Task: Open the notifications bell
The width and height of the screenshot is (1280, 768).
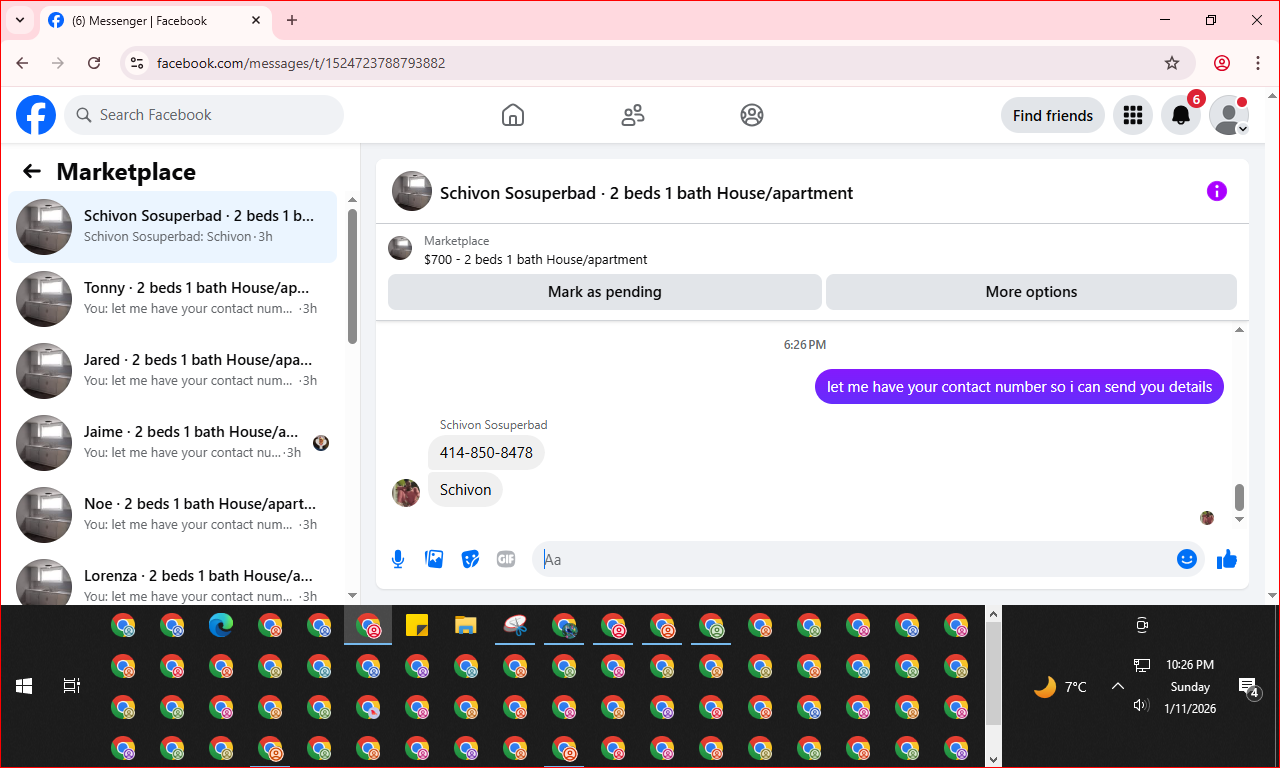Action: 1181,115
